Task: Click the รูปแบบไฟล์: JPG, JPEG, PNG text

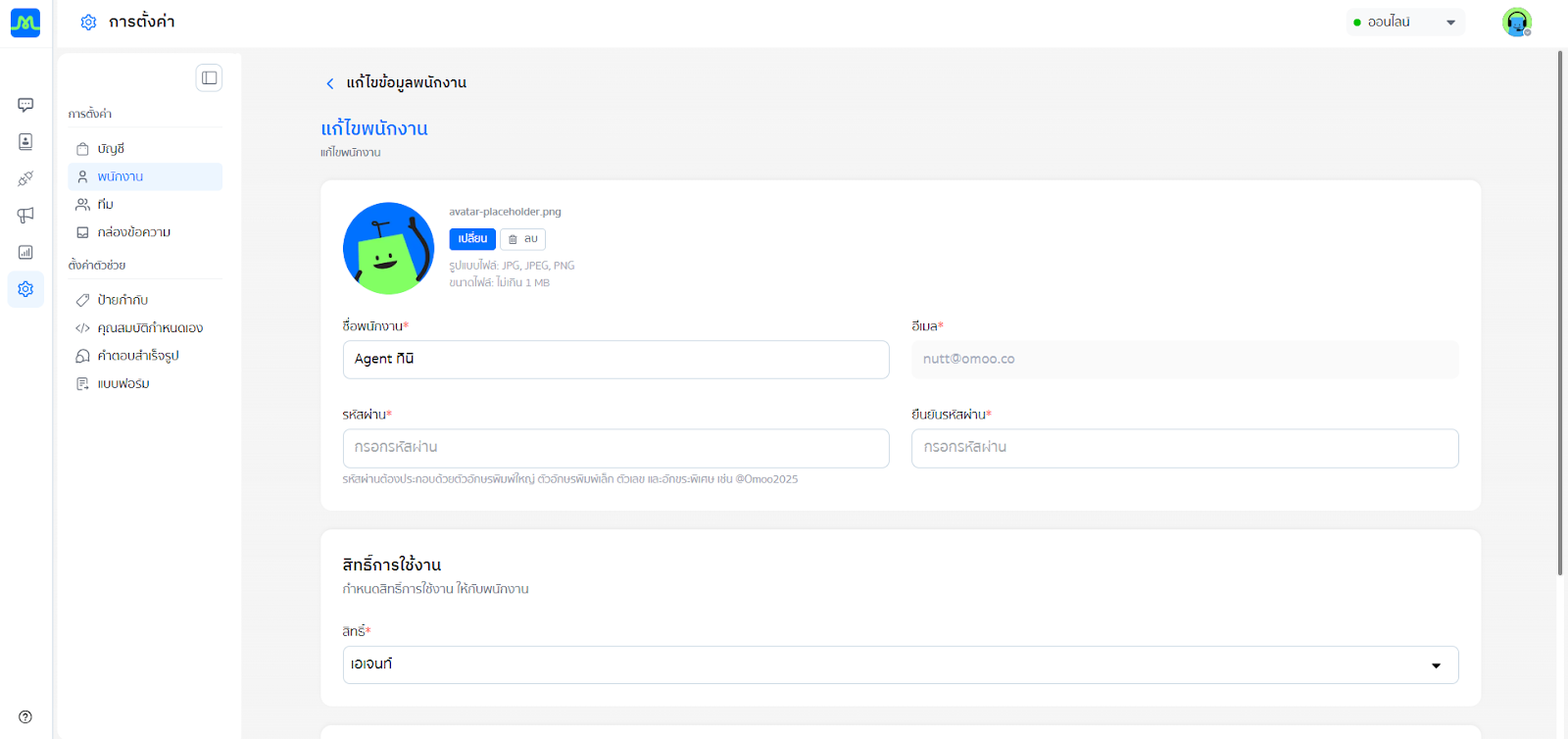Action: pos(512,266)
